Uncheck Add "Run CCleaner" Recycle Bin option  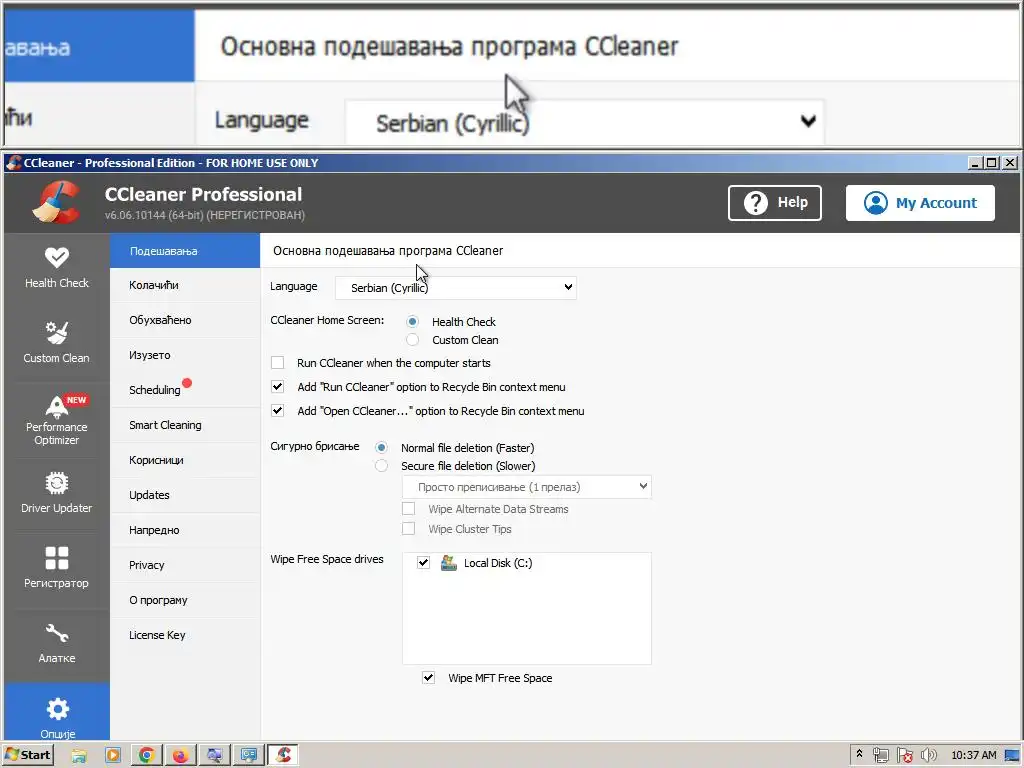(x=278, y=387)
